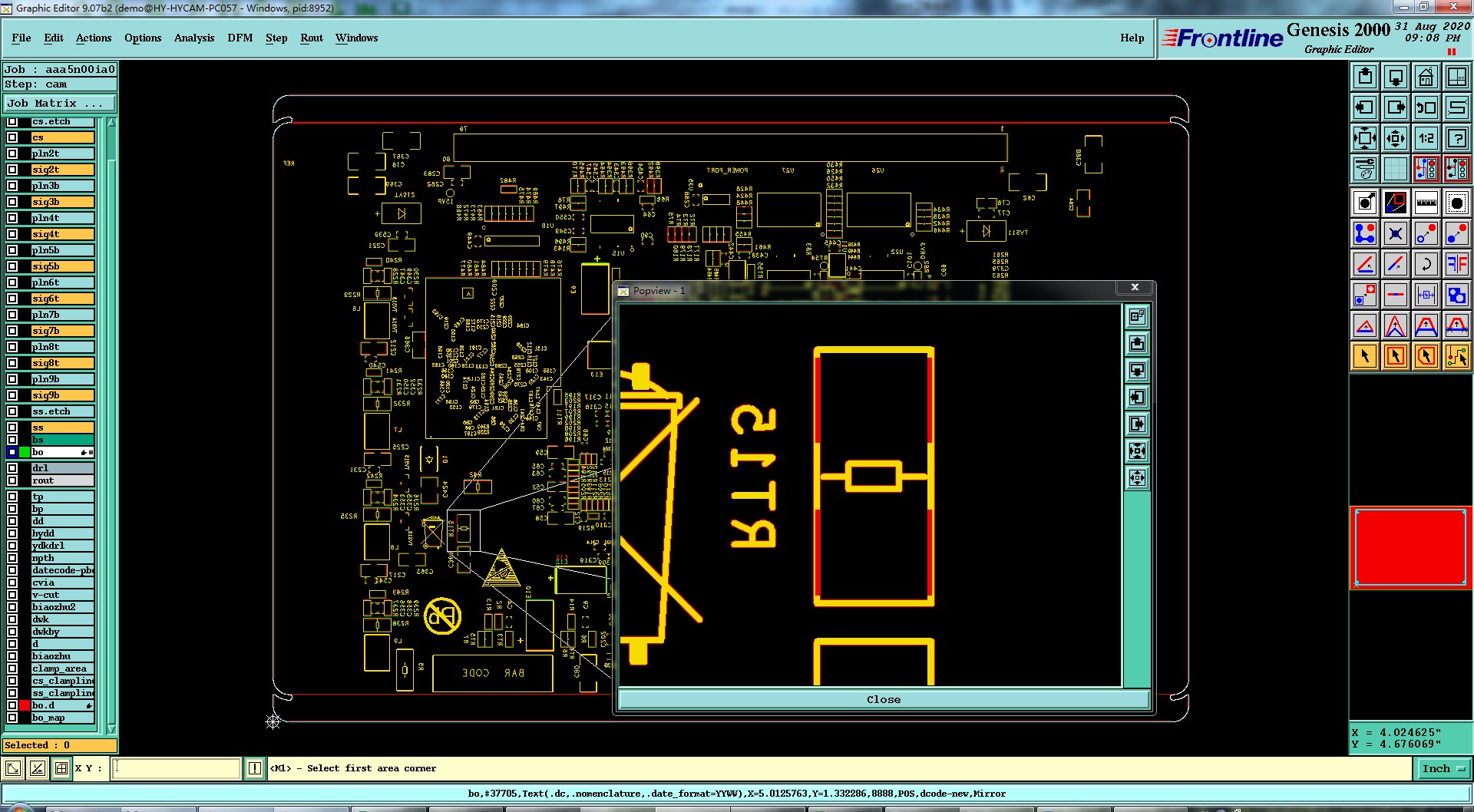This screenshot has height=812, width=1474.
Task: Open the Analysis menu
Action: click(193, 38)
